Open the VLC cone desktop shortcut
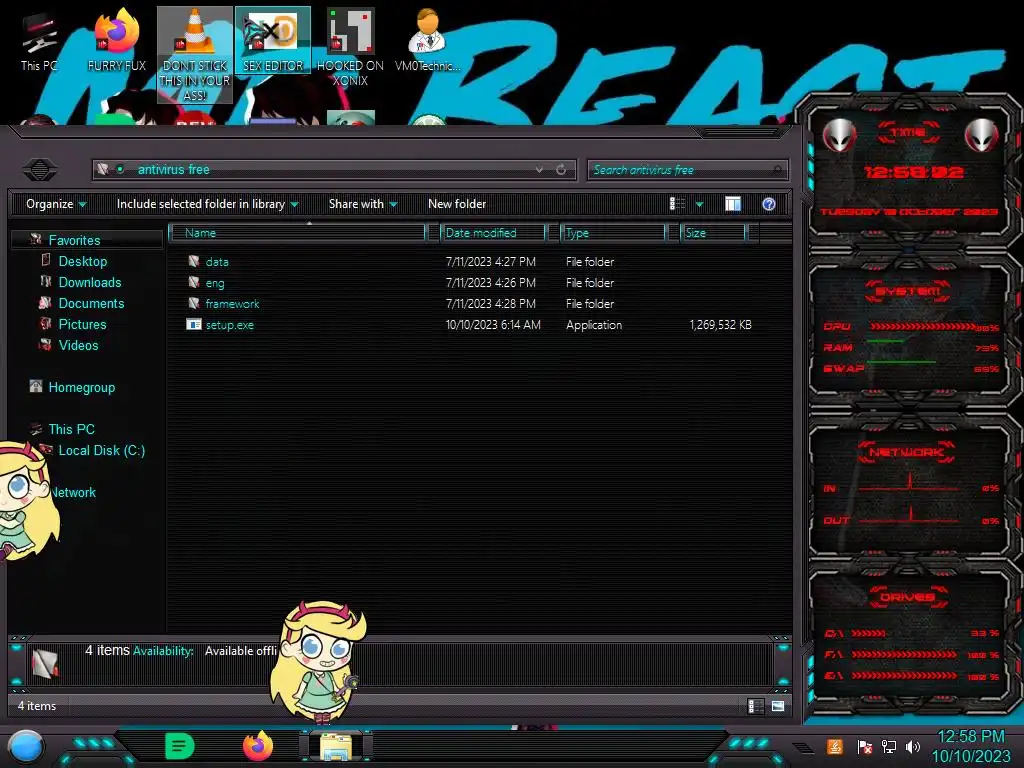The image size is (1024, 768). pos(195,54)
